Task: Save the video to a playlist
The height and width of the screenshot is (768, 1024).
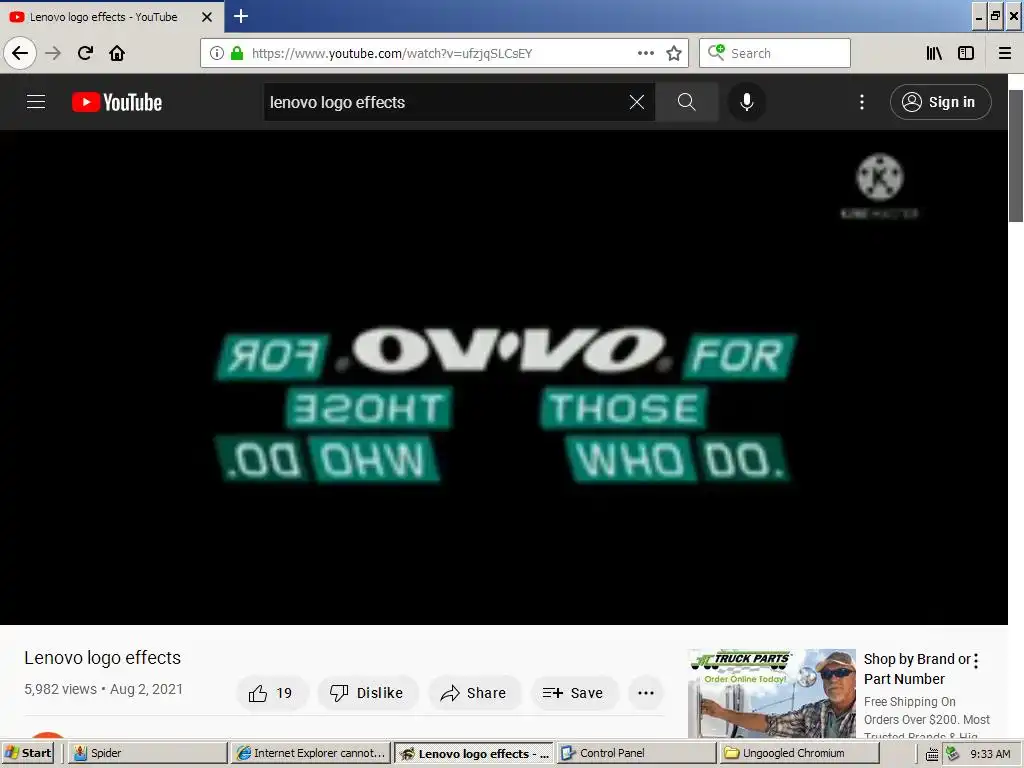Action: 573,693
